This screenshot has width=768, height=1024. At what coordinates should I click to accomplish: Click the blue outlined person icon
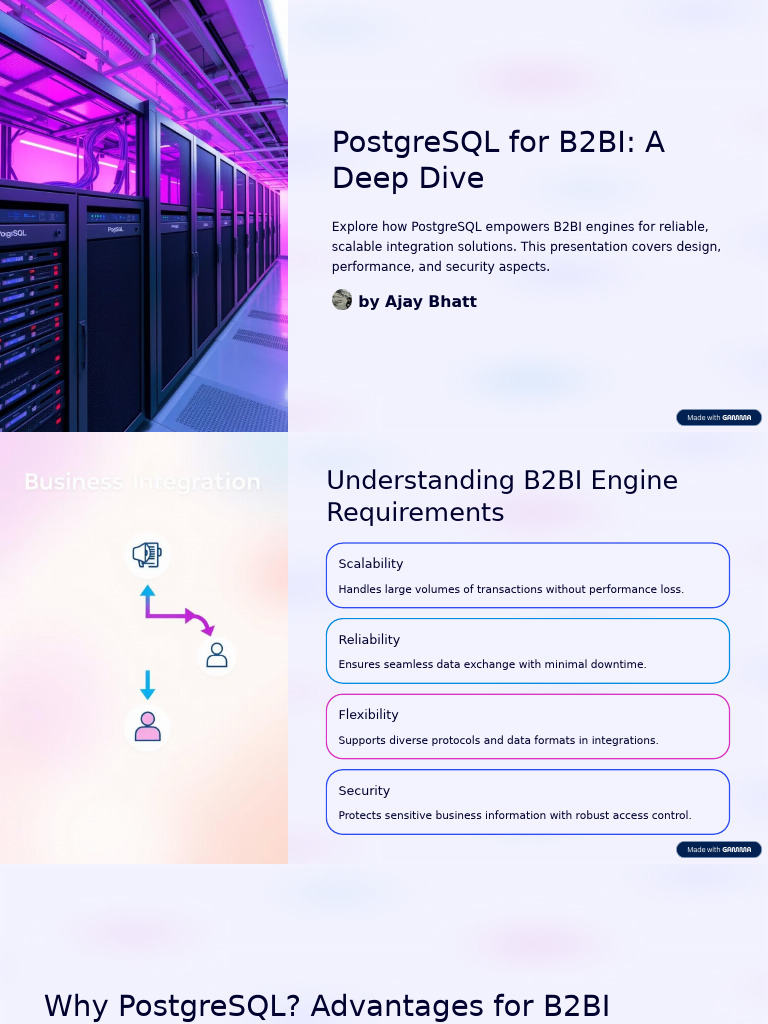pyautogui.click(x=217, y=655)
